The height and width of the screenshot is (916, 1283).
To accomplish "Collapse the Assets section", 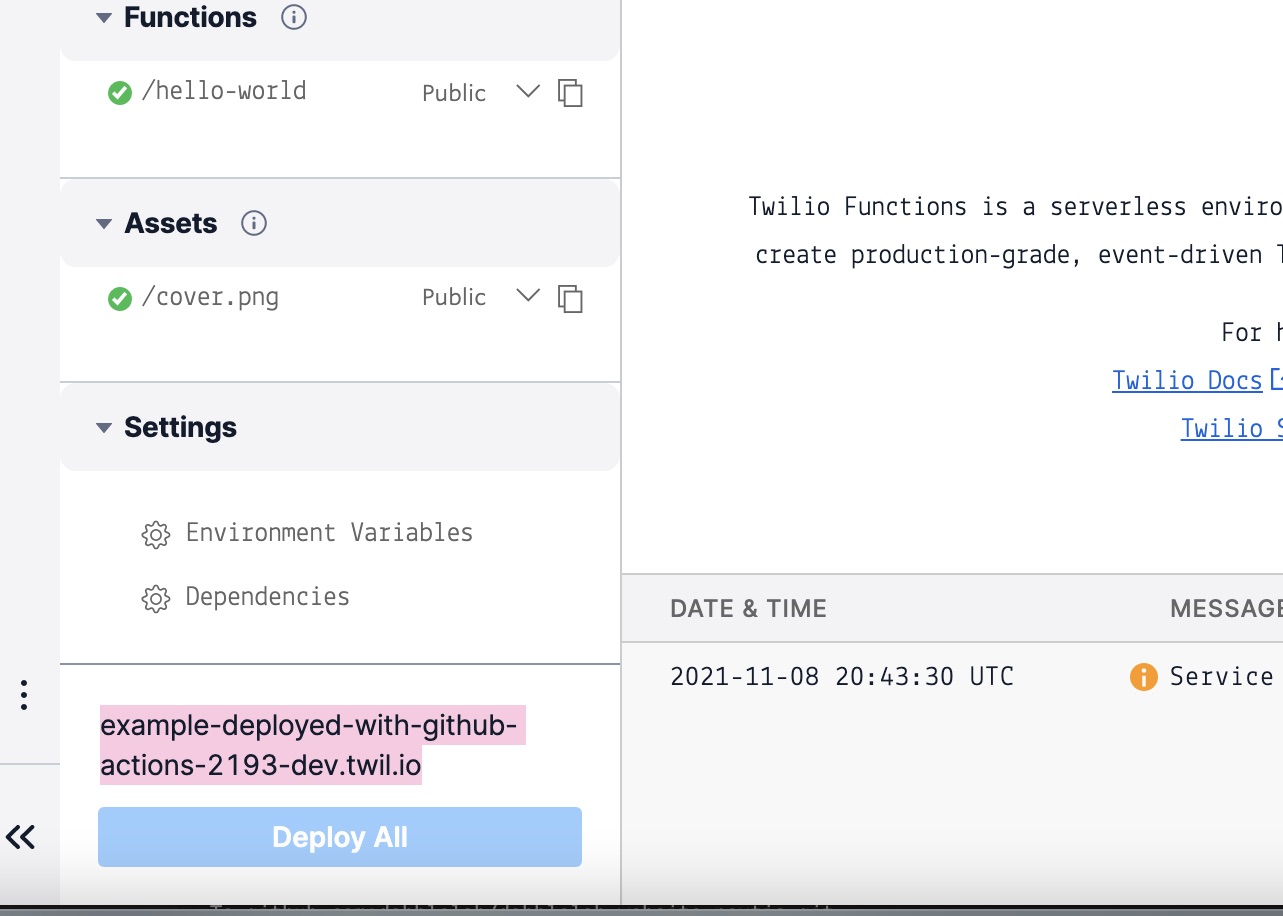I will [104, 224].
